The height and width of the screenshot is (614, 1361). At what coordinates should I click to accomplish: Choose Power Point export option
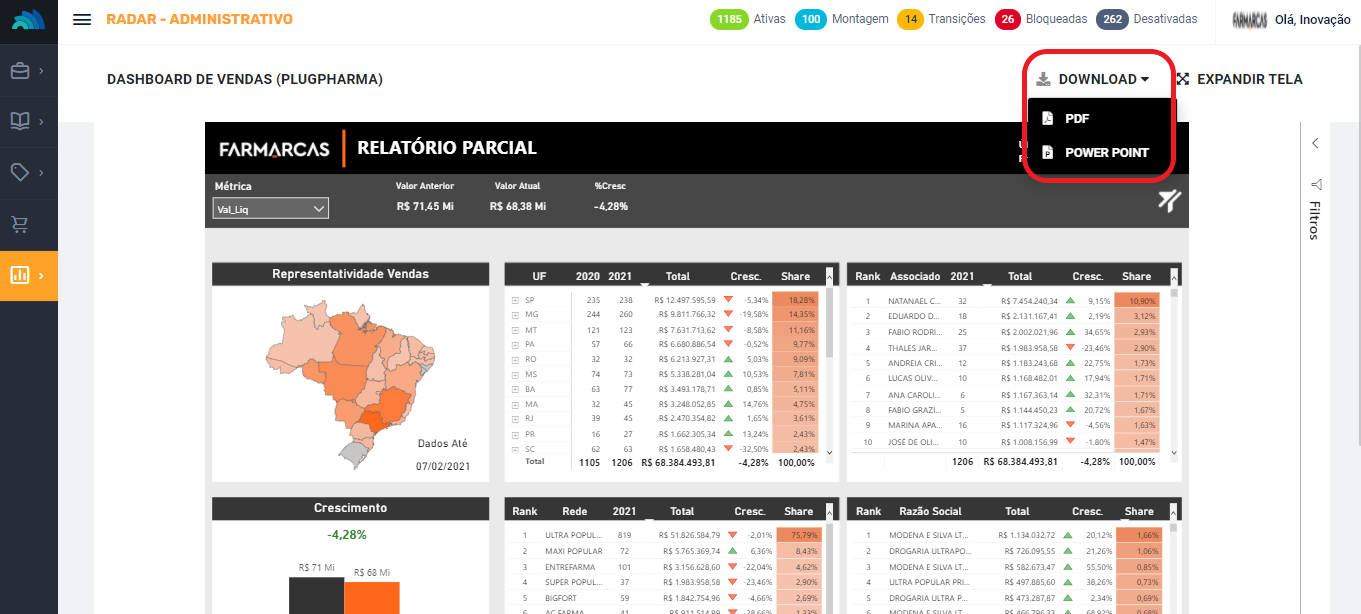coord(1106,153)
